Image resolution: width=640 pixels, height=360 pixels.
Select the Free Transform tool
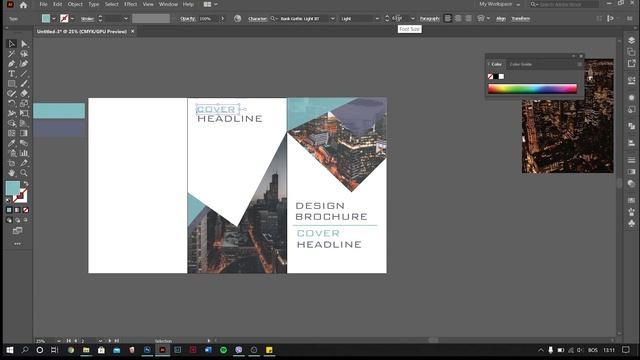click(x=24, y=113)
